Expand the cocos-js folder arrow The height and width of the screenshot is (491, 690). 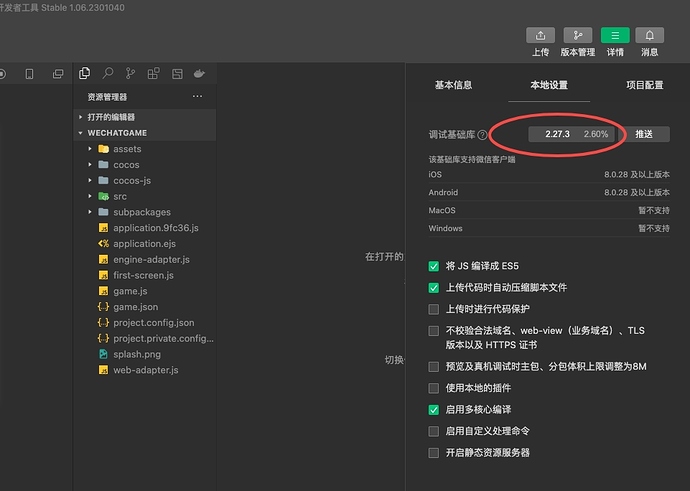pos(90,180)
